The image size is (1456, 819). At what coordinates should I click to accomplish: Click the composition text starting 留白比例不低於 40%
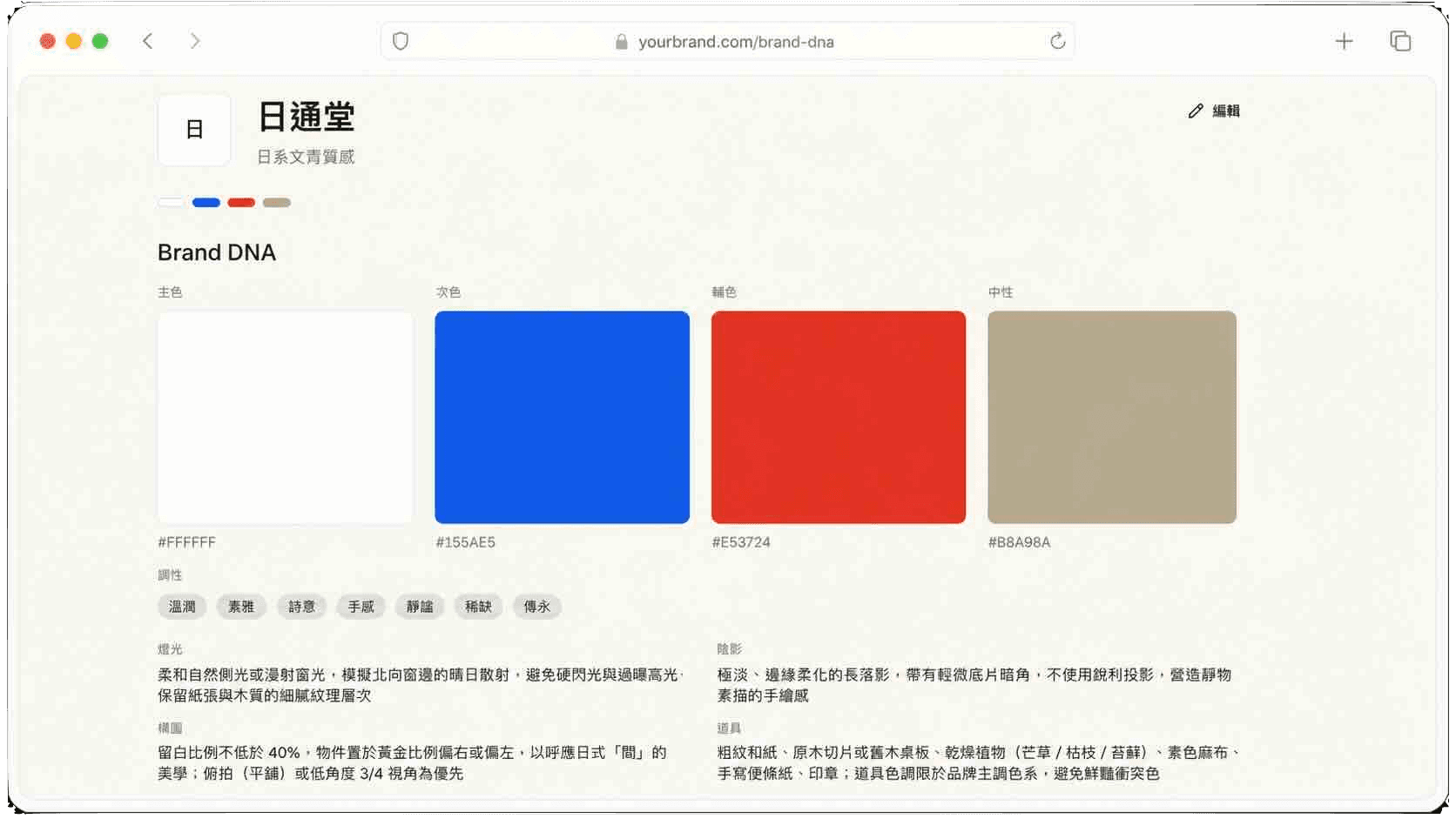(412, 762)
